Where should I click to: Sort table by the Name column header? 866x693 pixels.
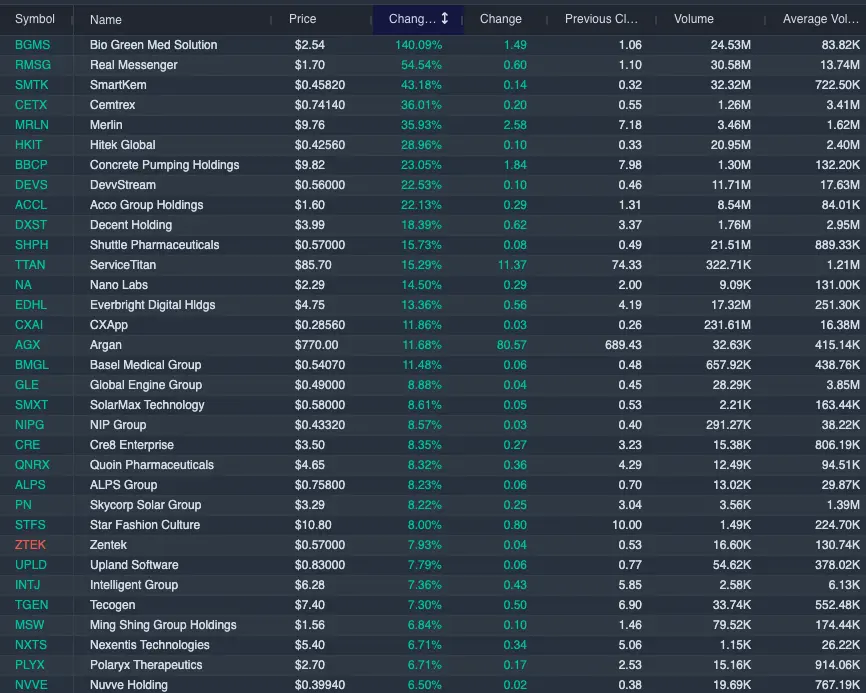(105, 20)
